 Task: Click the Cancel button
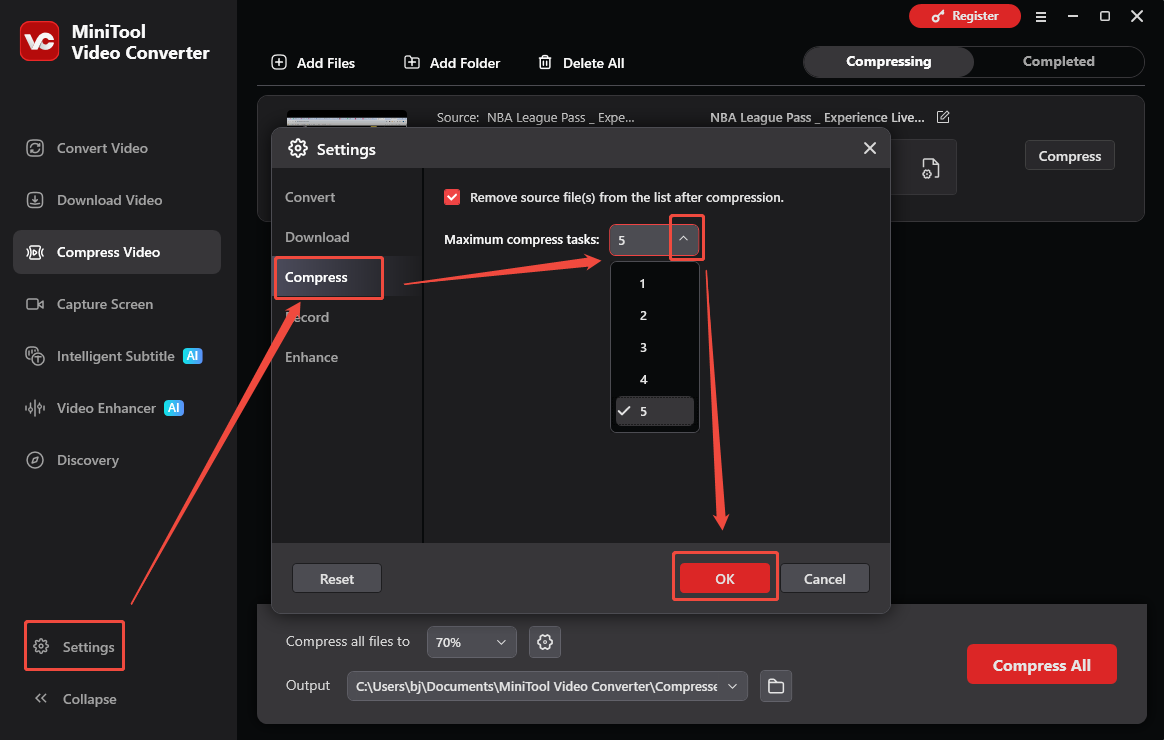[825, 578]
